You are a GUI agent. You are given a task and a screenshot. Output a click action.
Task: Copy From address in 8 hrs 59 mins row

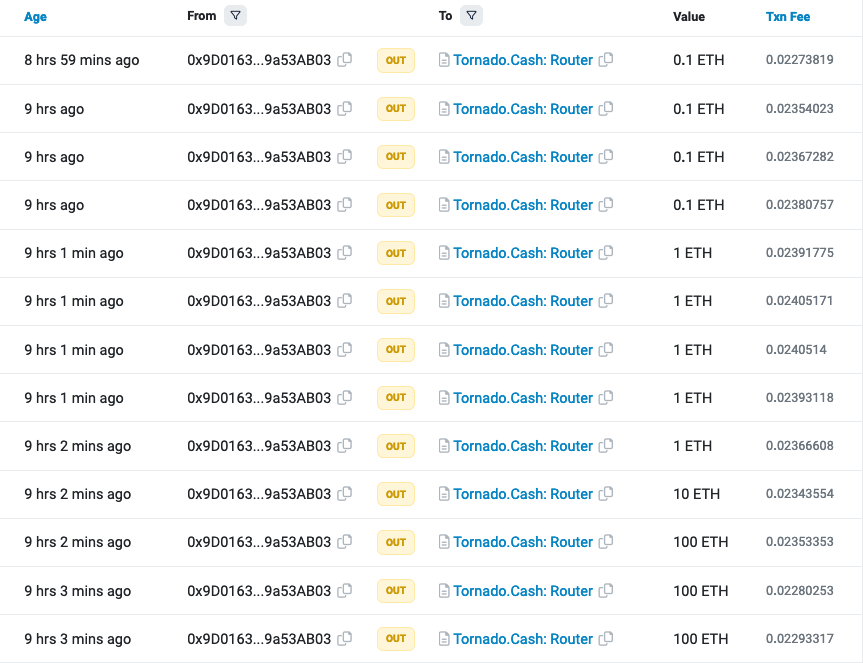[x=345, y=60]
